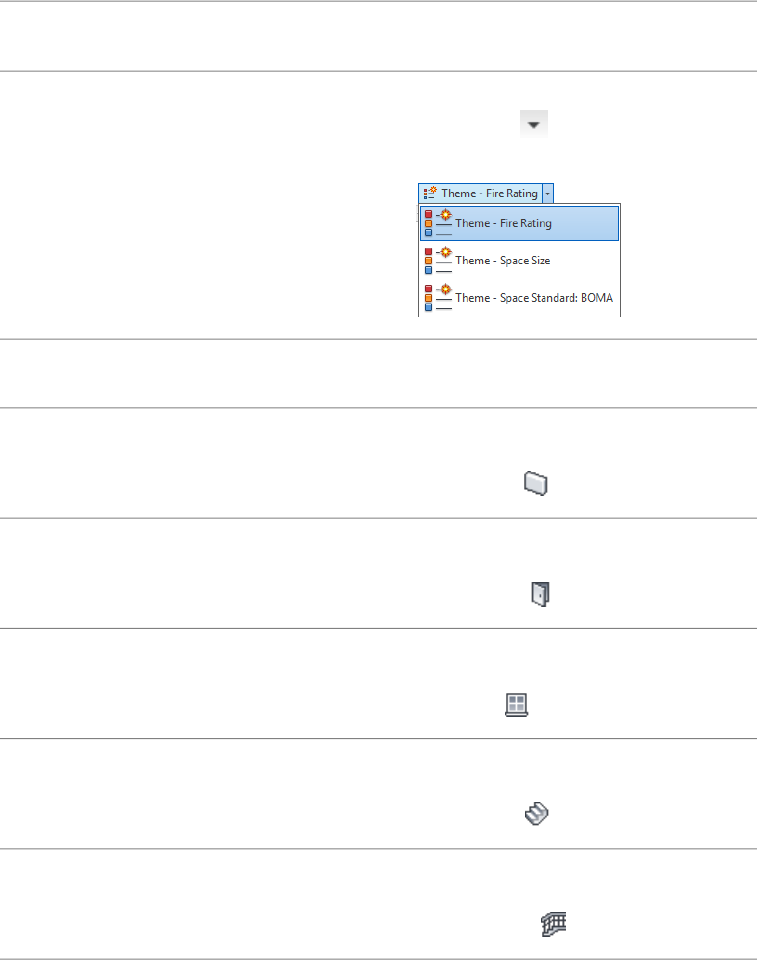
Task: Expand the Theme - Fire Rating combo arrow
Action: (x=548, y=193)
